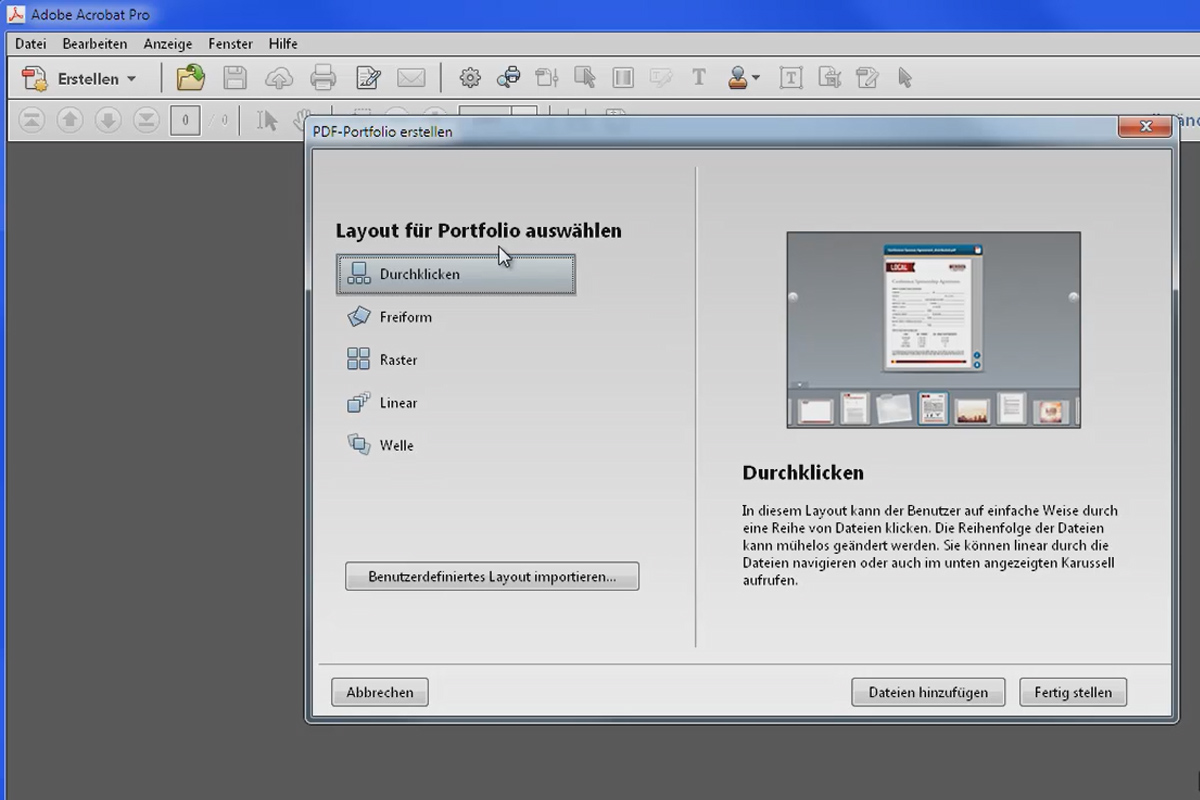This screenshot has height=800, width=1200.
Task: Expand the Stamp tool dropdown arrow
Action: pyautogui.click(x=756, y=78)
